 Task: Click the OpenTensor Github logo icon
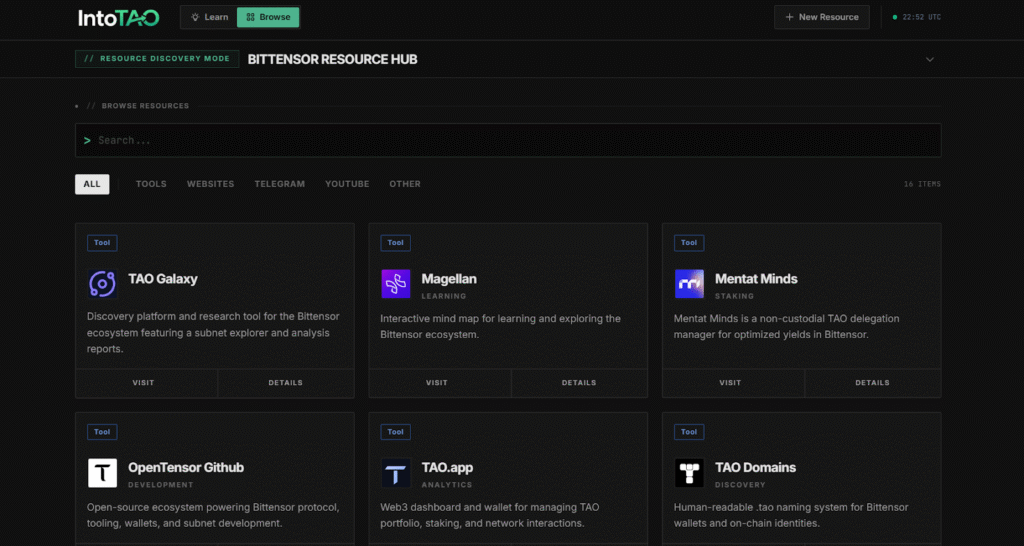(102, 473)
